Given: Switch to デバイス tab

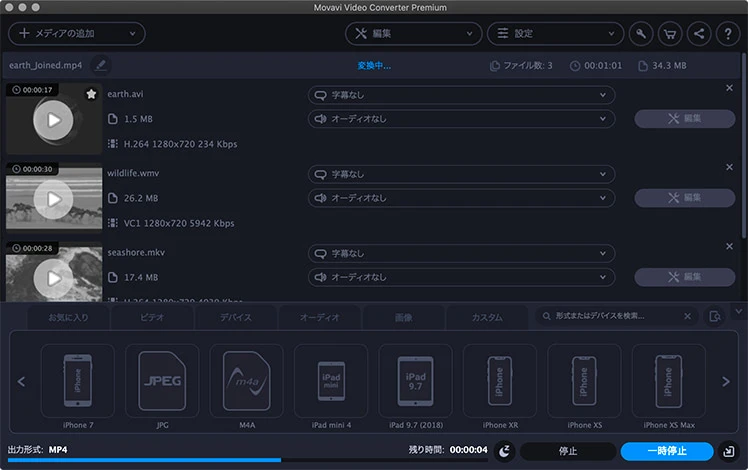Looking at the screenshot, I should 236,317.
